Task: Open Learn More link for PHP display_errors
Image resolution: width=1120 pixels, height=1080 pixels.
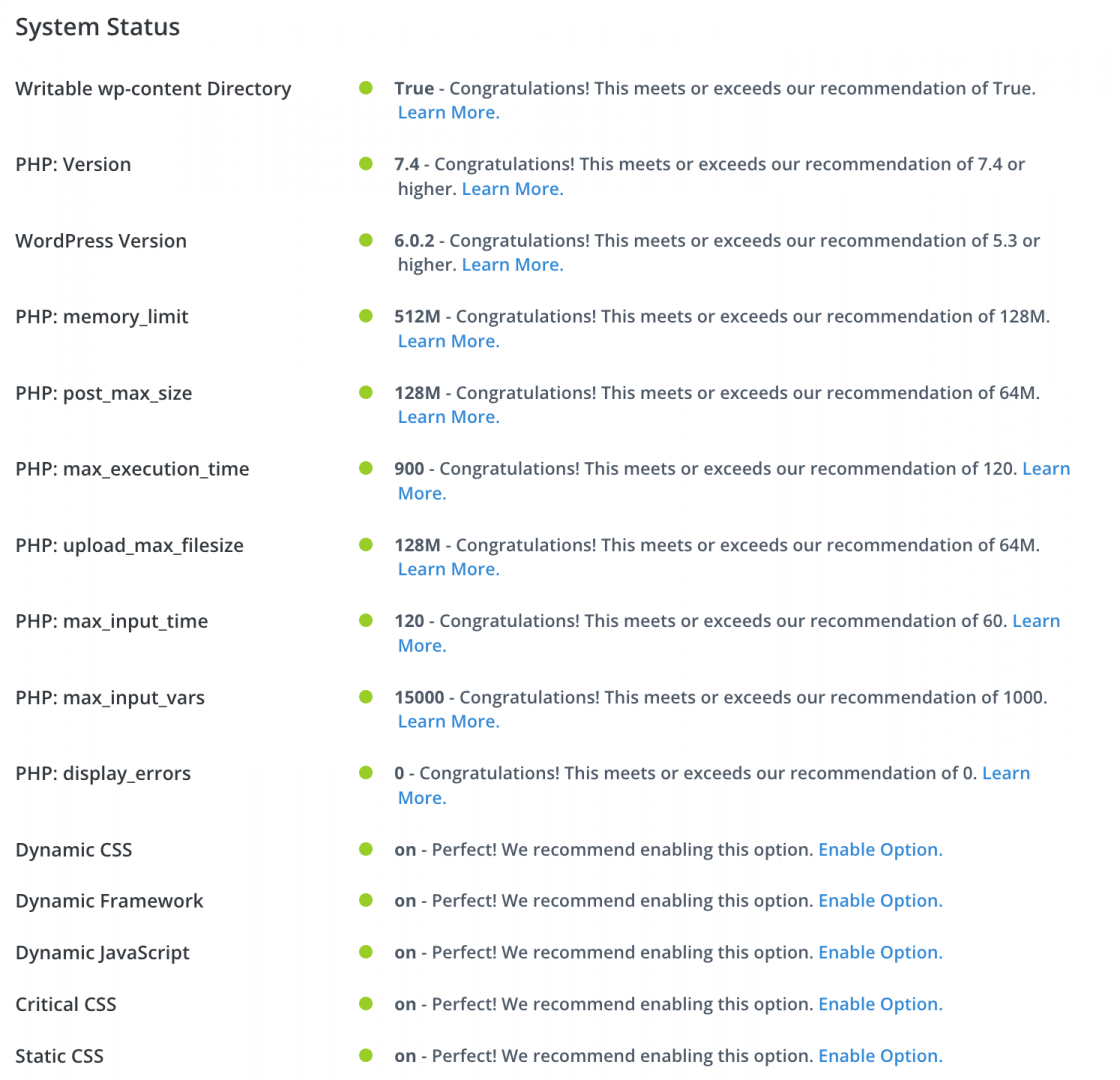Action: (x=1006, y=774)
